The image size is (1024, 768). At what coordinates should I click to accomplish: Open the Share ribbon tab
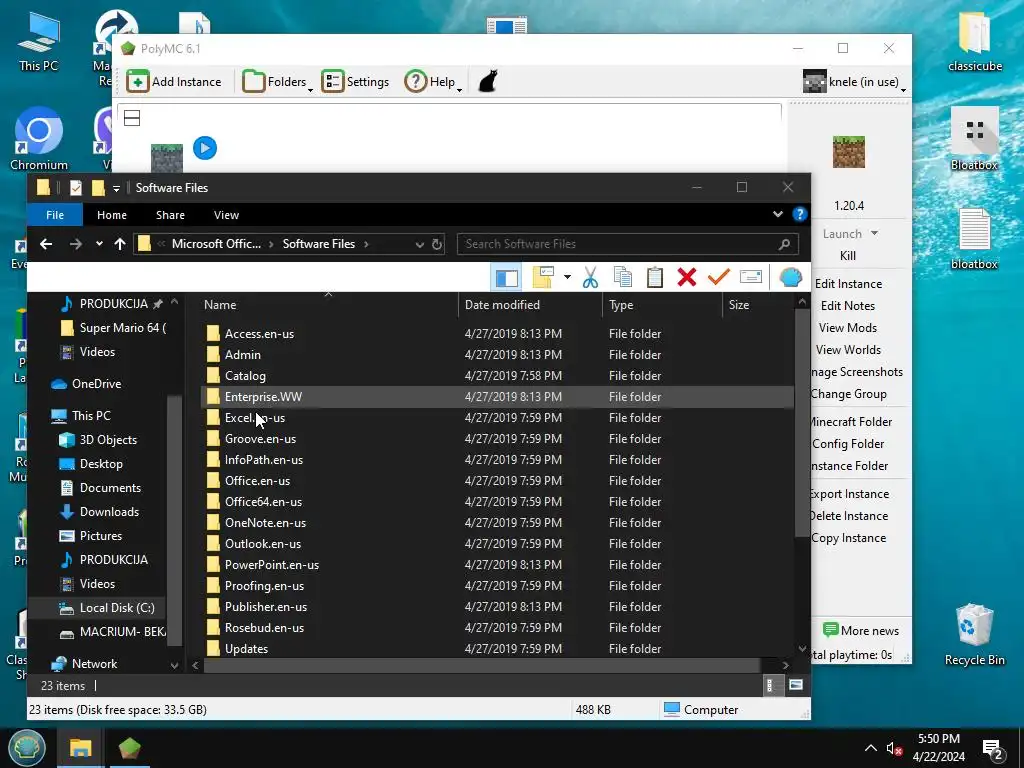[170, 215]
